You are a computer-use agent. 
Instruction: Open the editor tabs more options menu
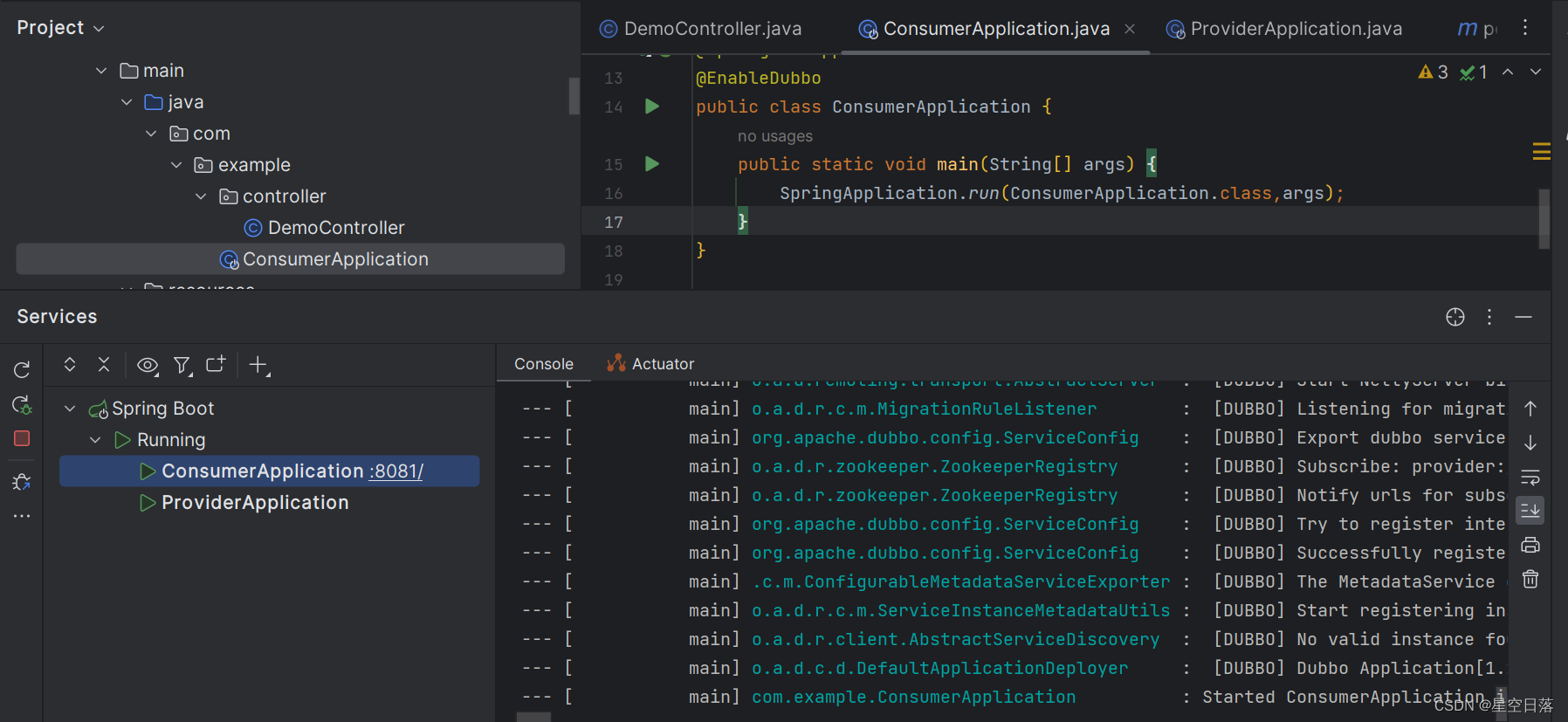click(x=1525, y=28)
